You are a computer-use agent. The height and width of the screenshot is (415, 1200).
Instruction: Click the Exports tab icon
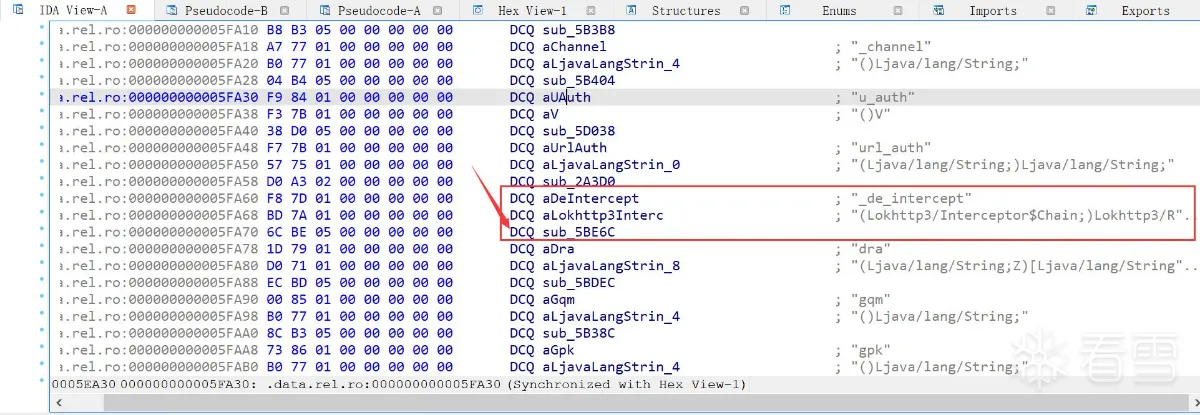pyautogui.click(x=1092, y=10)
